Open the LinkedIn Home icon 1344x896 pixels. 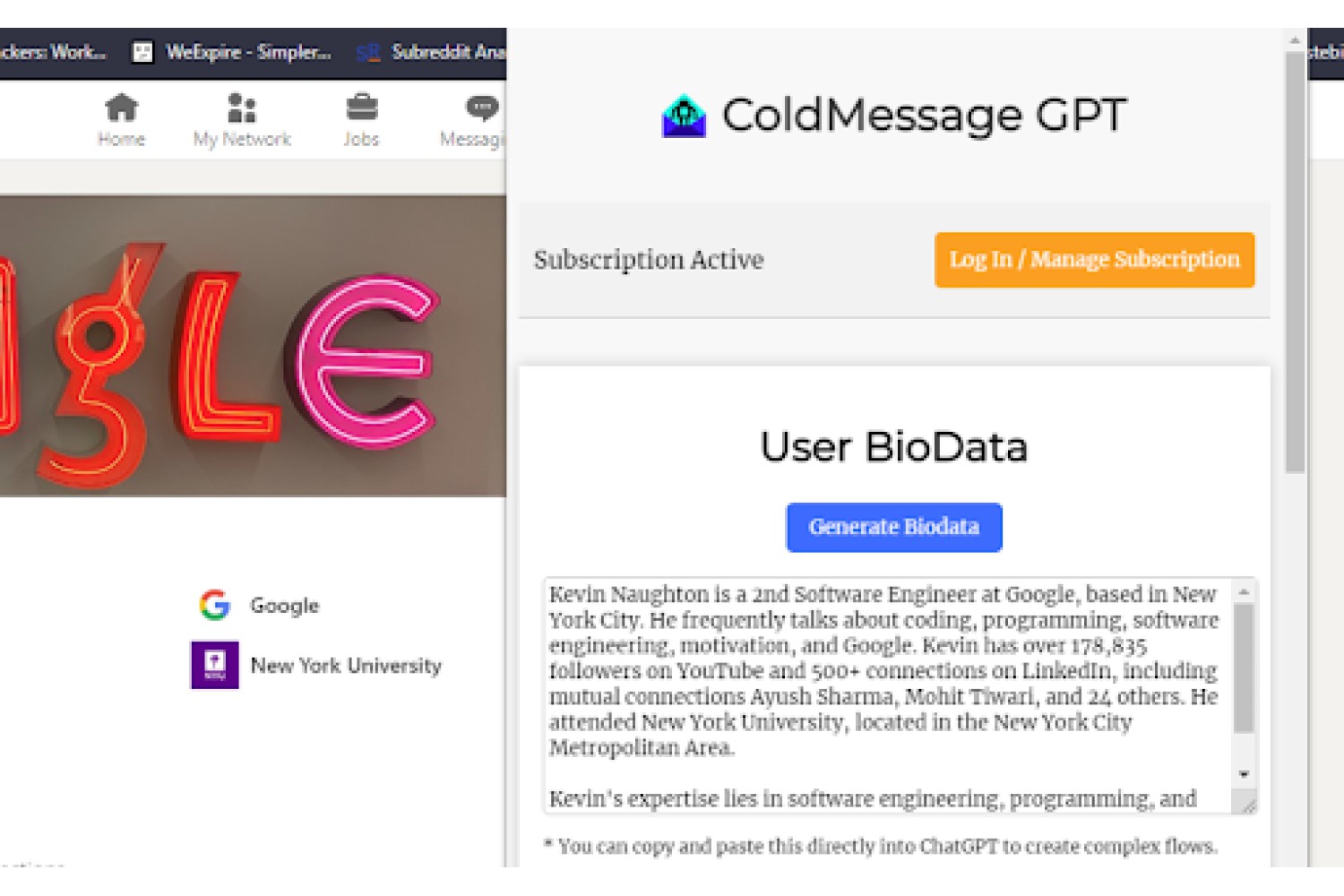pos(121,108)
